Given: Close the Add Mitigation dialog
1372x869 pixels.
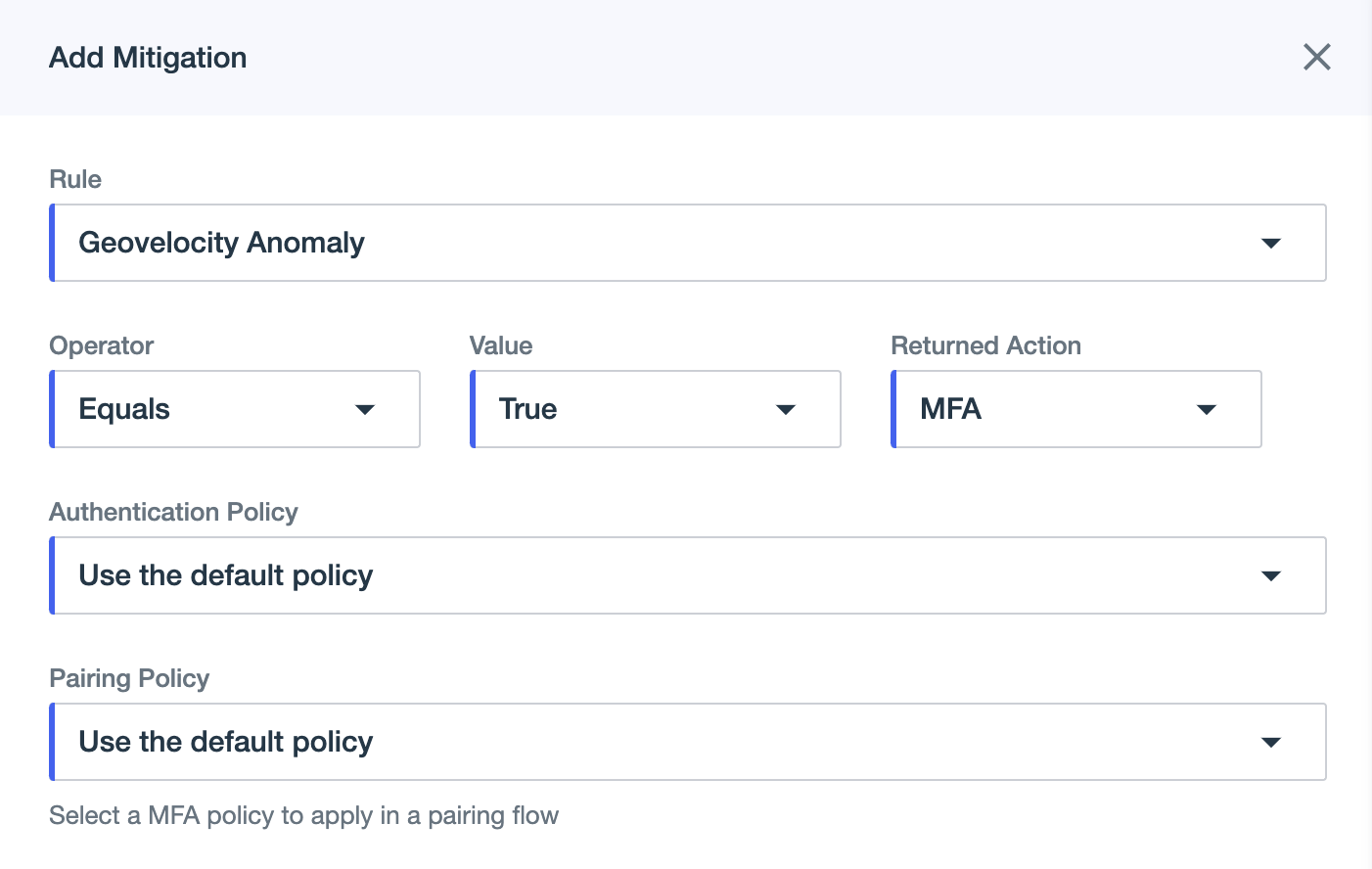Looking at the screenshot, I should (x=1316, y=57).
